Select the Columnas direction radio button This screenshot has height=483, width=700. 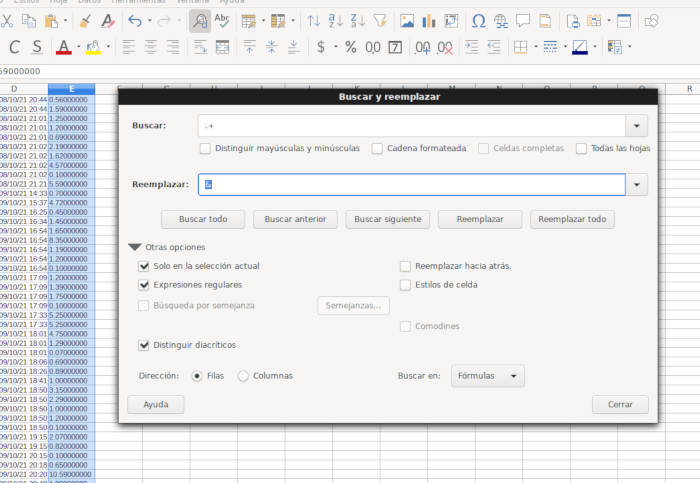tap(243, 376)
